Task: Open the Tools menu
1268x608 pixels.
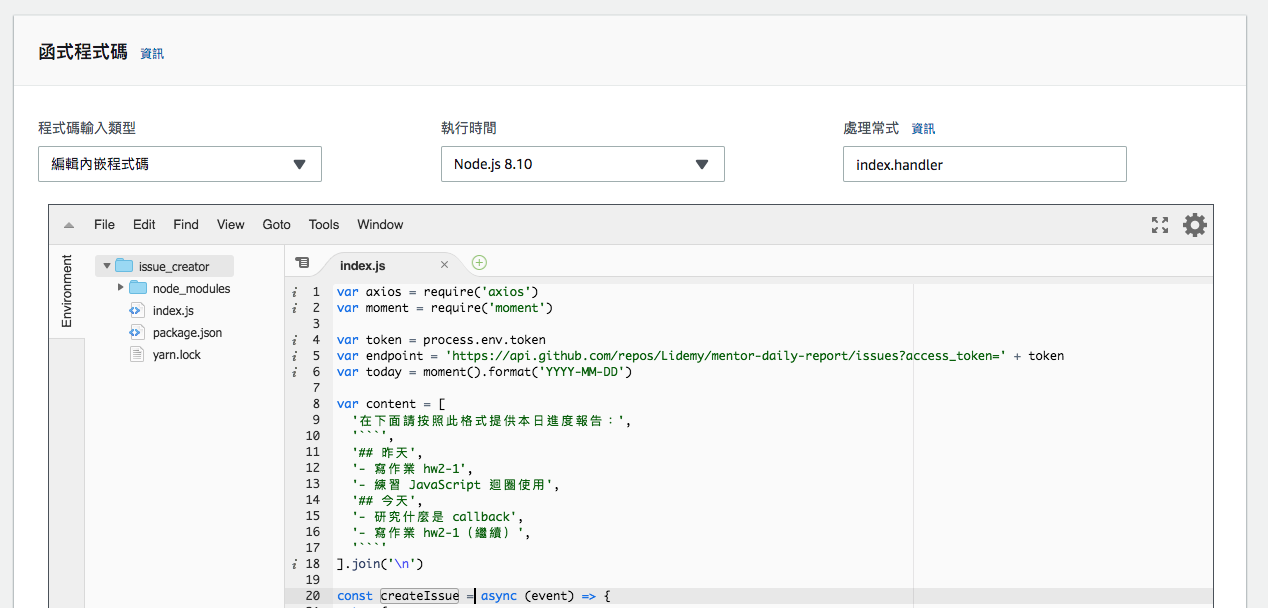Action: [324, 225]
